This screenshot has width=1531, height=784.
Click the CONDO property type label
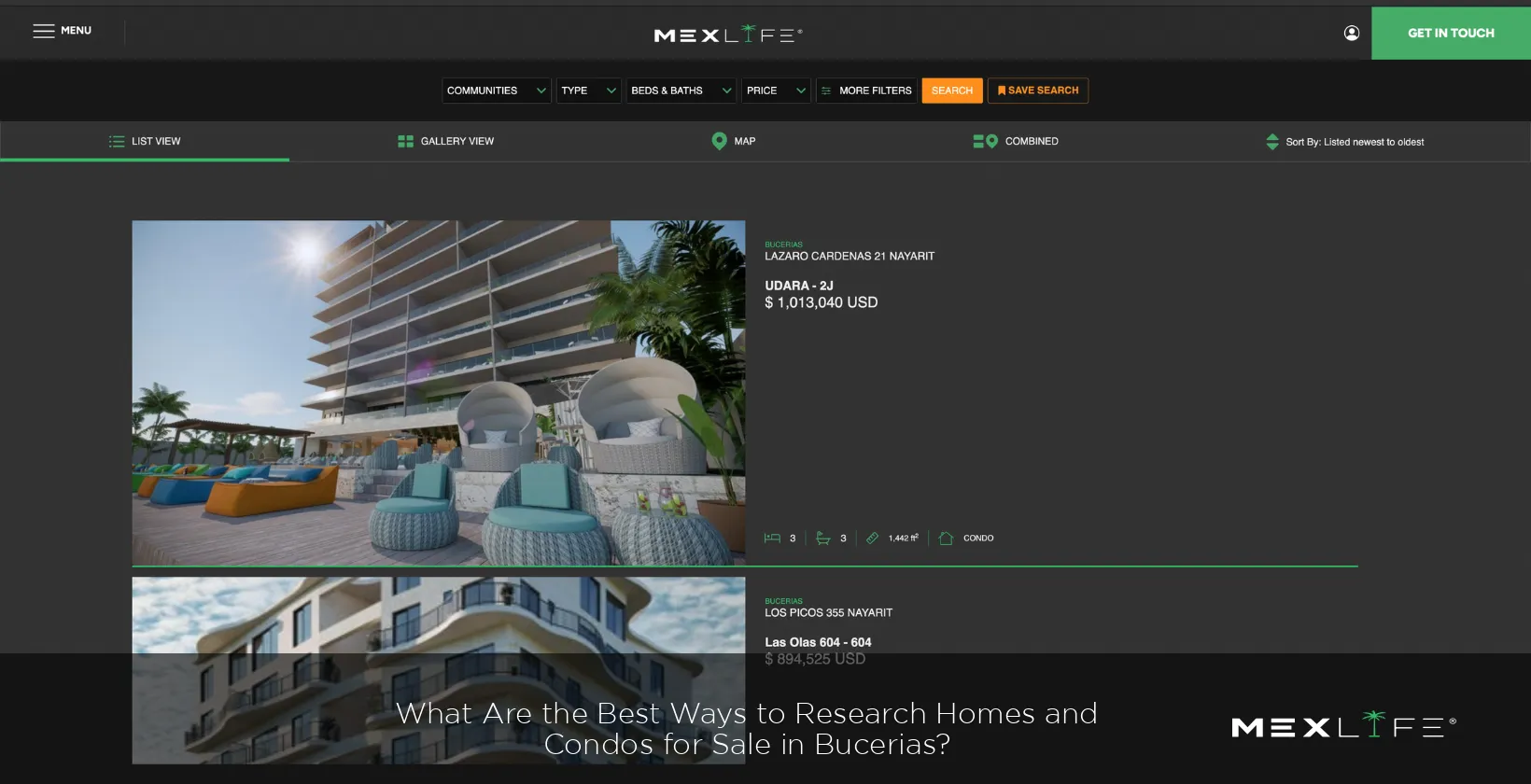pos(978,538)
